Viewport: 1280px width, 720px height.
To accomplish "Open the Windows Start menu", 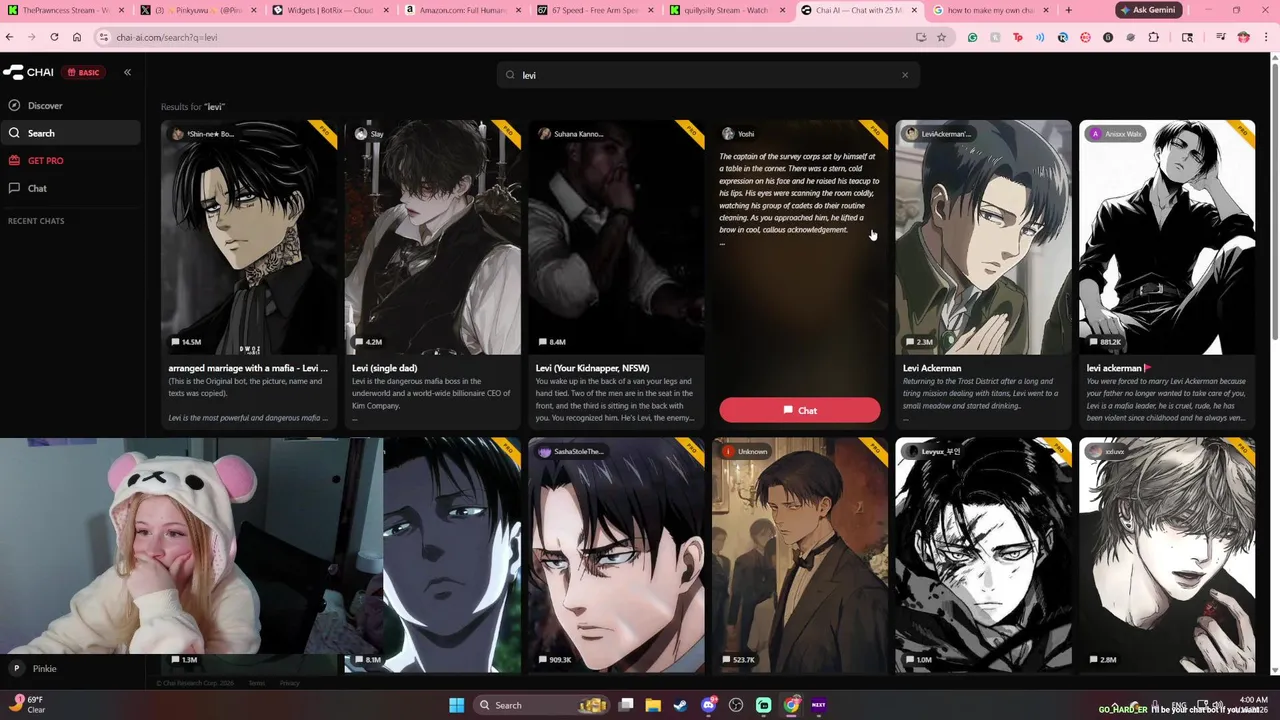I will click(456, 705).
